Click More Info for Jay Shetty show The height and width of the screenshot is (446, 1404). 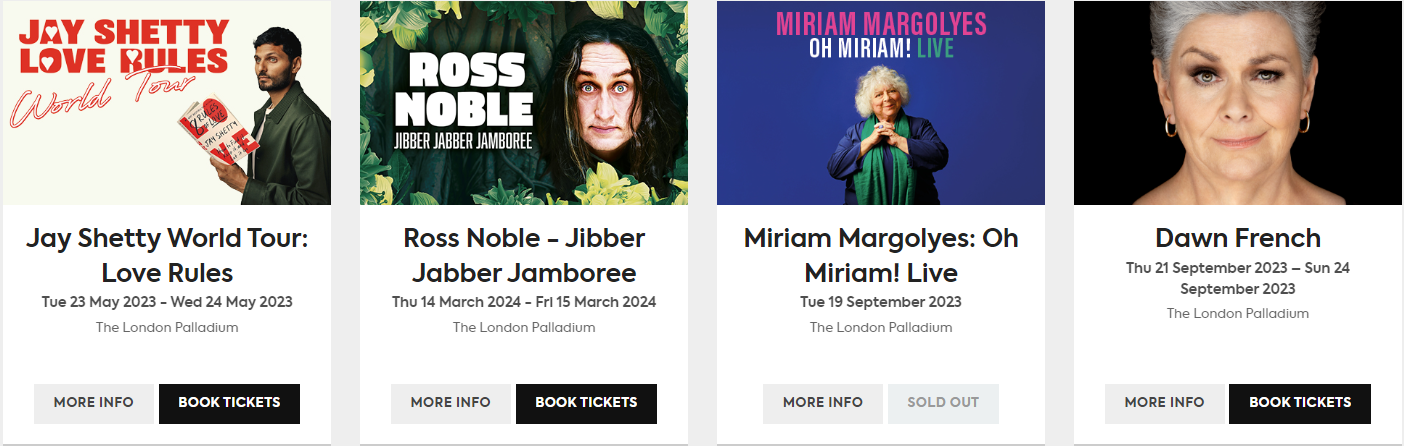click(x=94, y=403)
